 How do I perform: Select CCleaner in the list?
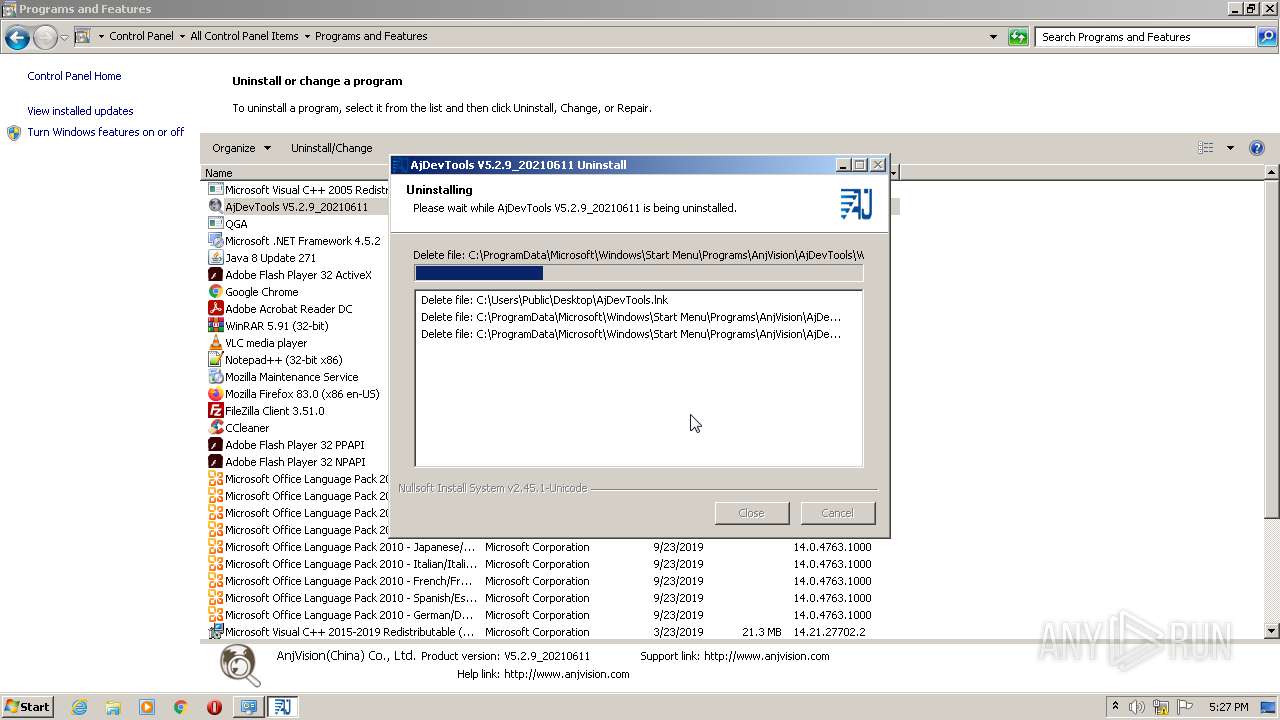tap(247, 428)
